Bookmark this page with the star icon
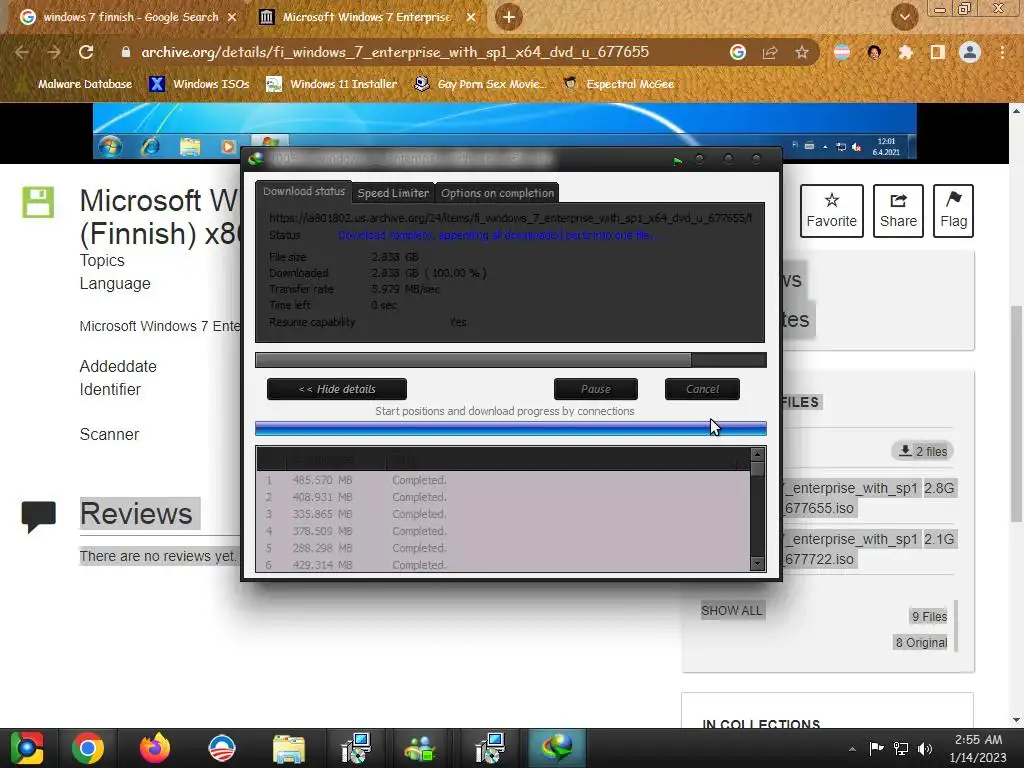 [802, 52]
